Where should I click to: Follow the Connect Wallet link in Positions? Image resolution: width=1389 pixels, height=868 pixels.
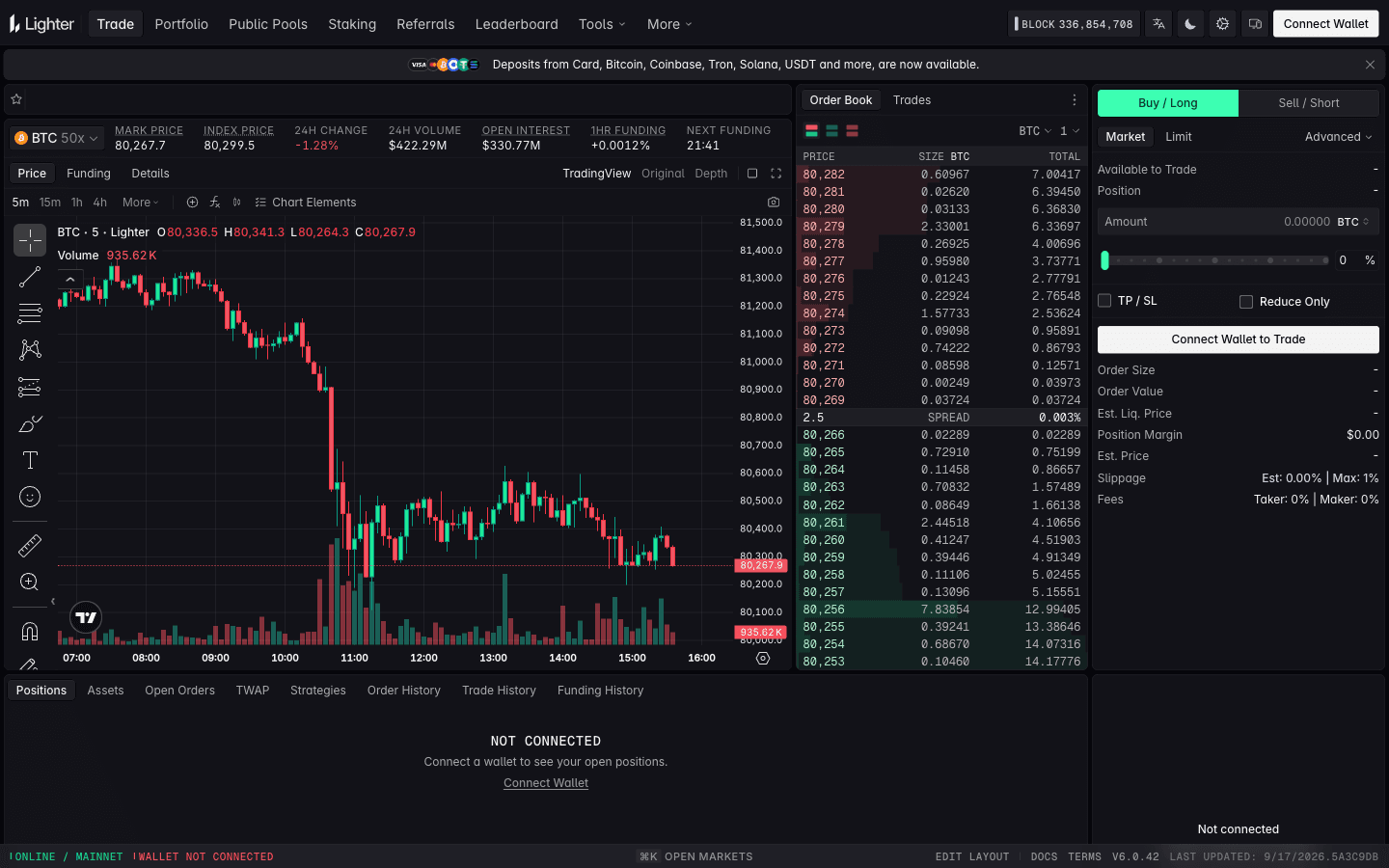coord(546,783)
